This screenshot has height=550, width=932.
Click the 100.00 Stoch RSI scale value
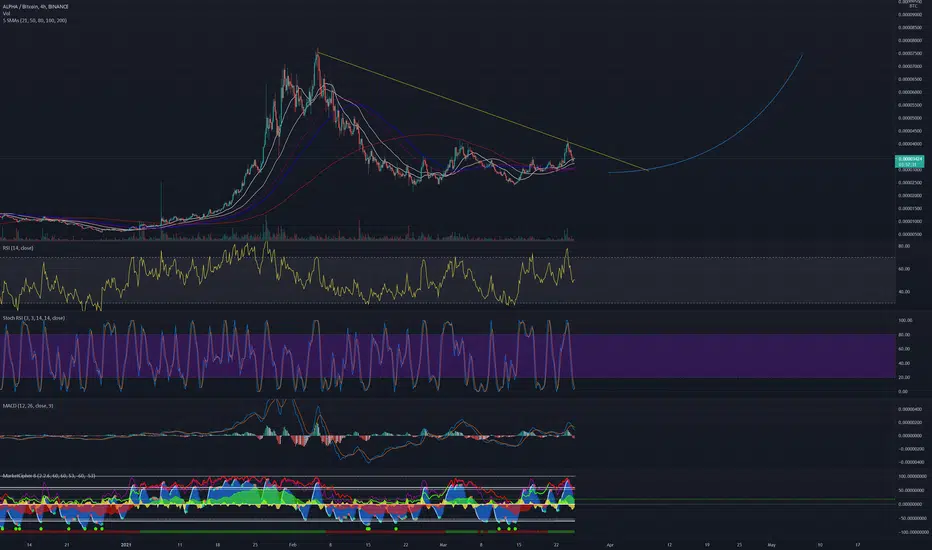click(x=905, y=320)
